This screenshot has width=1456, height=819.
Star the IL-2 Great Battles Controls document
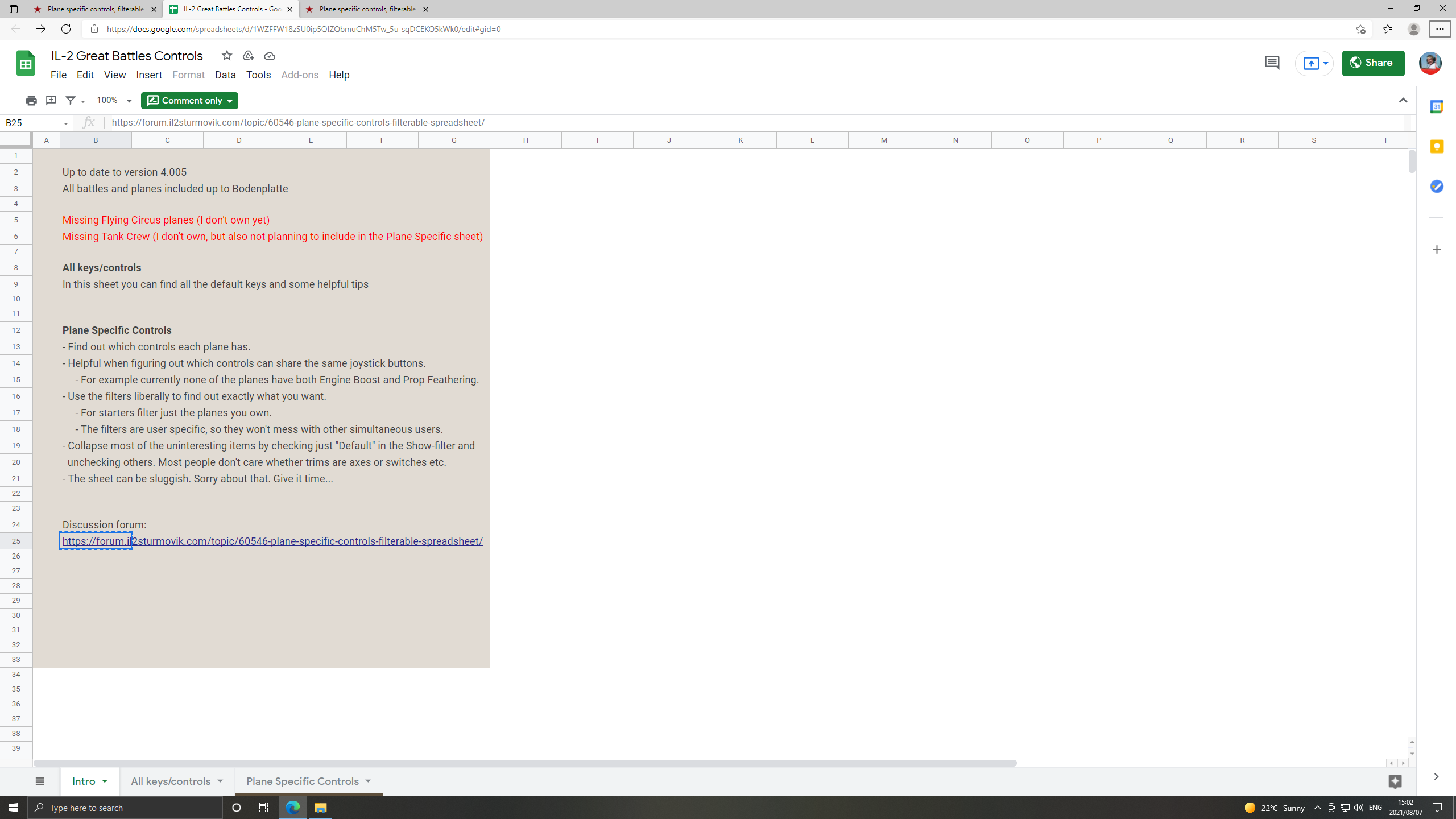coord(227,56)
